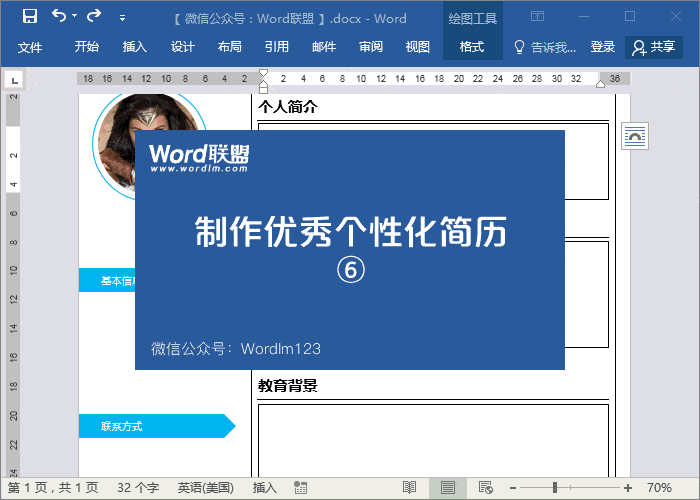The width and height of the screenshot is (700, 500).
Task: Switch to the 插入 ribbon tab
Action: [134, 46]
